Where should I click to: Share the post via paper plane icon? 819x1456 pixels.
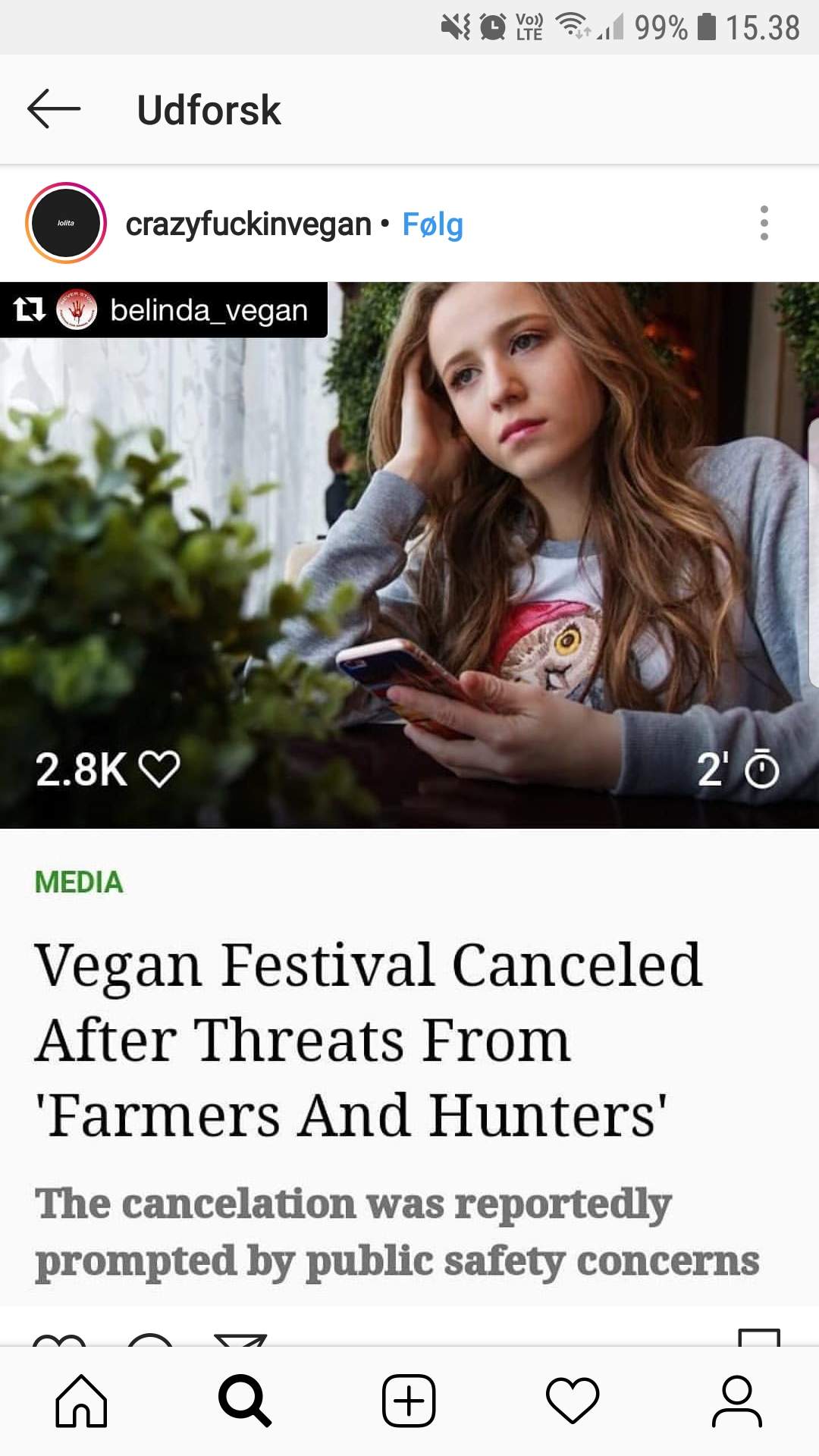point(240,1338)
